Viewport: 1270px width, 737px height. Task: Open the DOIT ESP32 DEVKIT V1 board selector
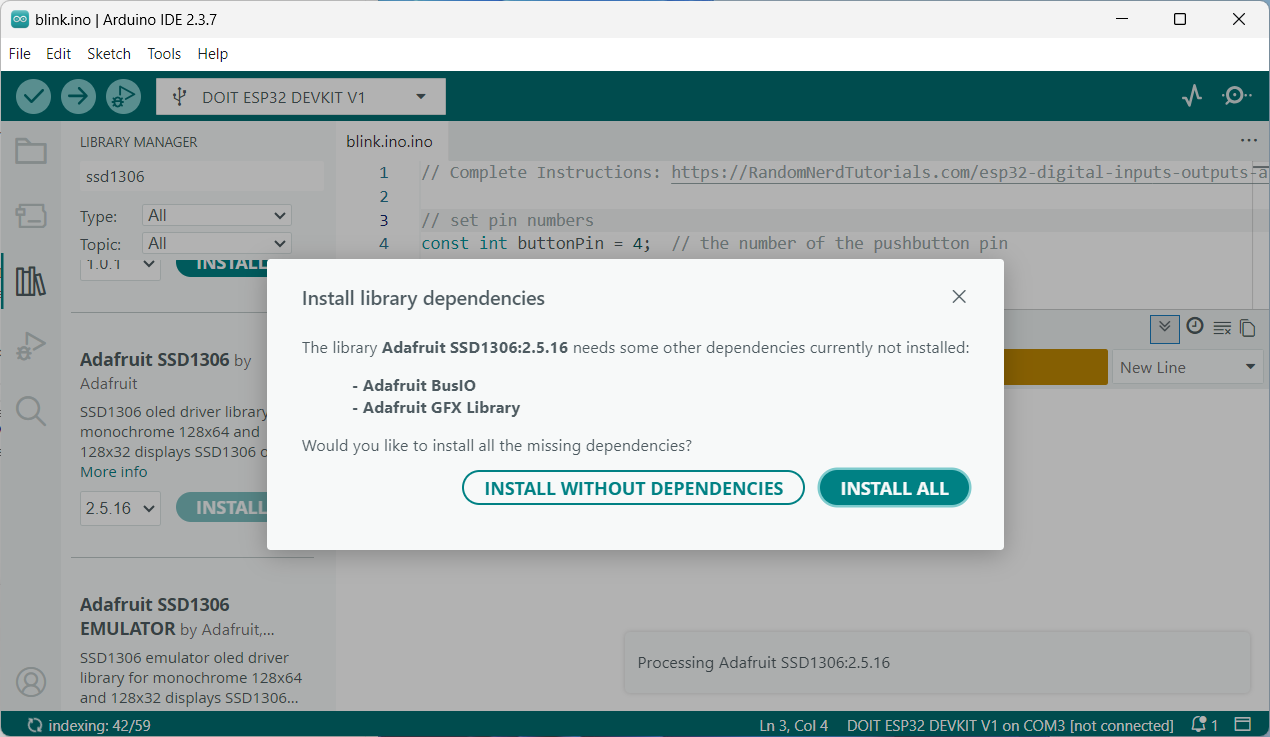click(301, 97)
